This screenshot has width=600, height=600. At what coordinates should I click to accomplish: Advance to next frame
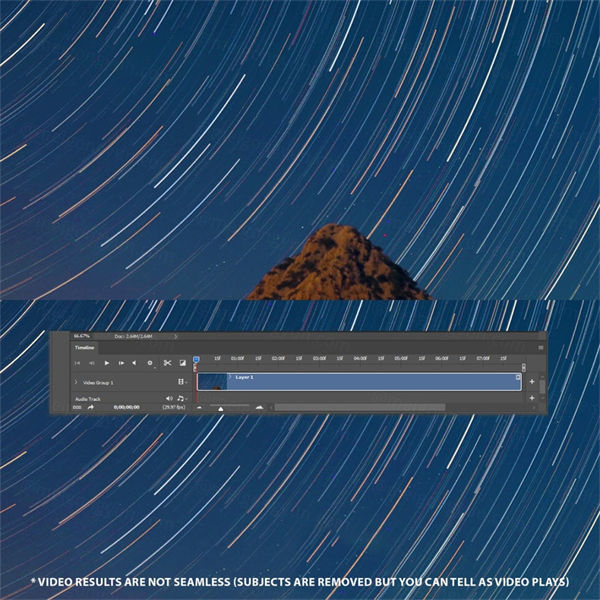(x=121, y=363)
